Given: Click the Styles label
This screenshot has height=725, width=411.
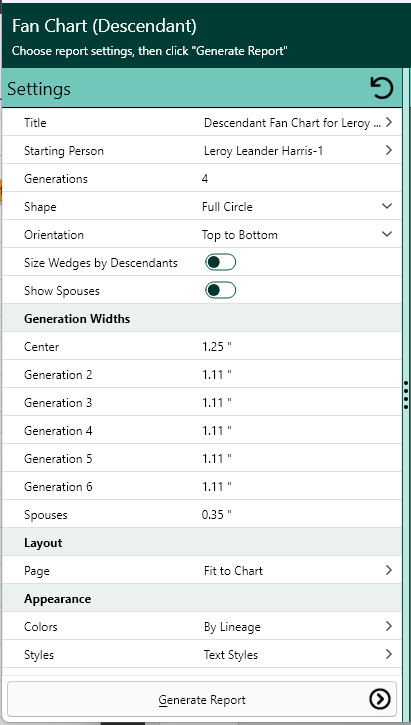Looking at the screenshot, I should pyautogui.click(x=39, y=655).
